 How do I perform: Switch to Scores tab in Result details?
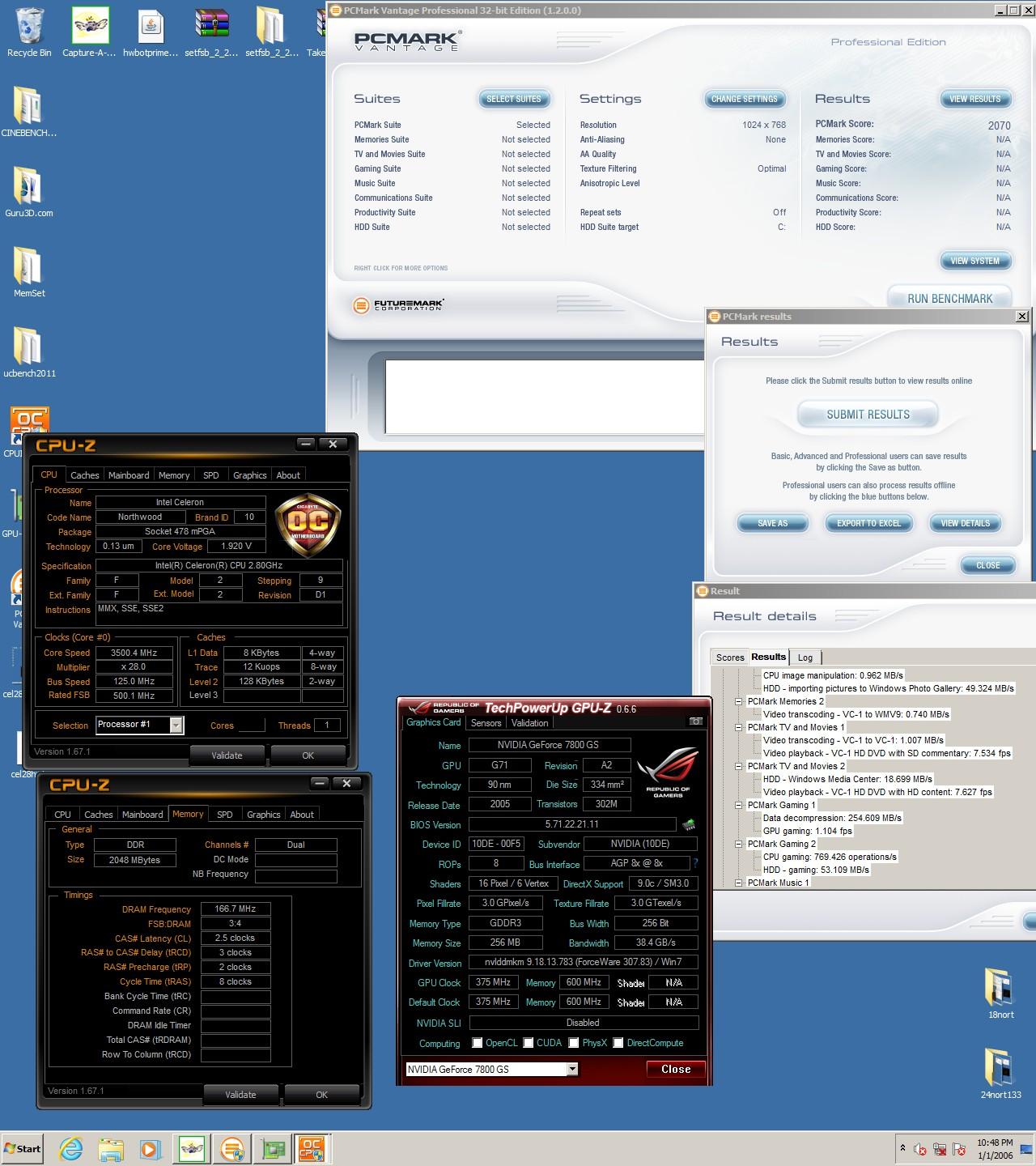pos(730,657)
